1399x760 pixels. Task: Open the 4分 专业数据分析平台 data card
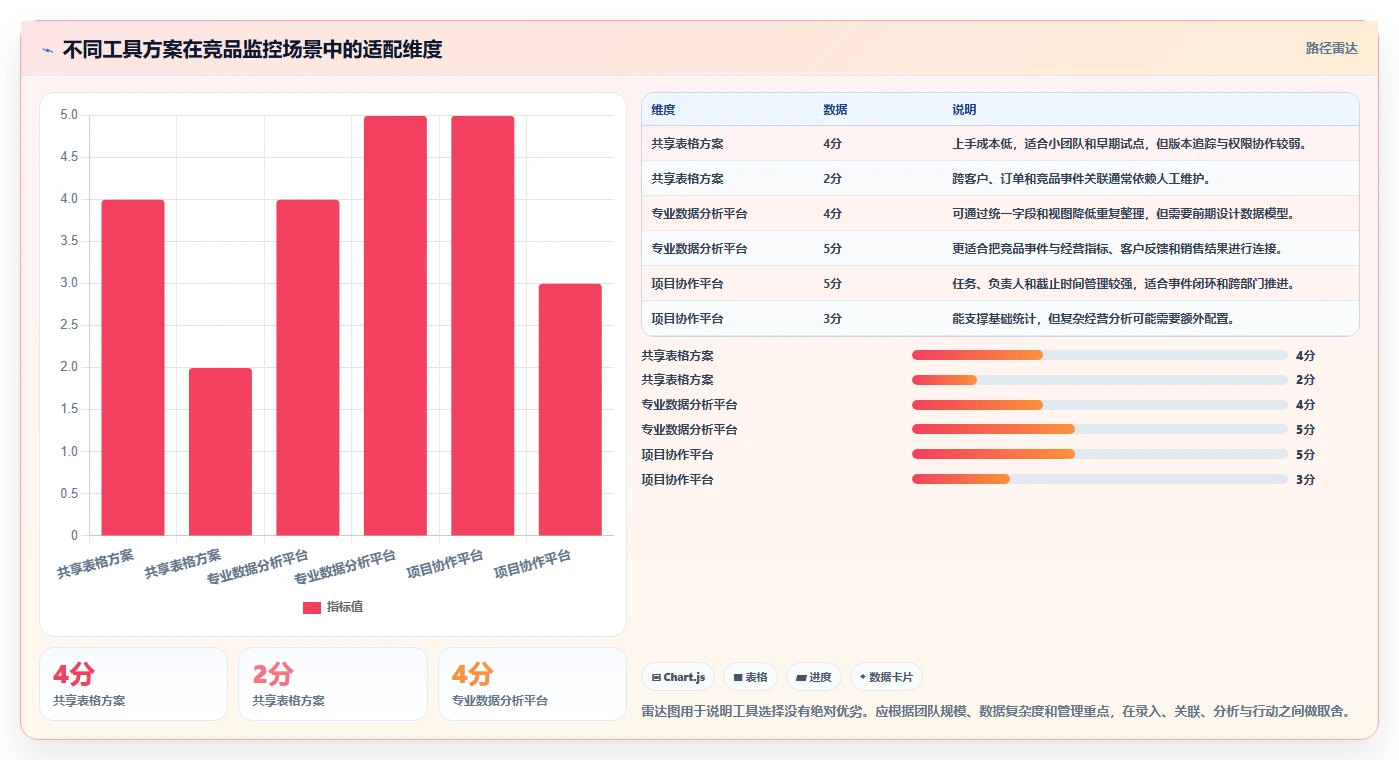pos(532,684)
